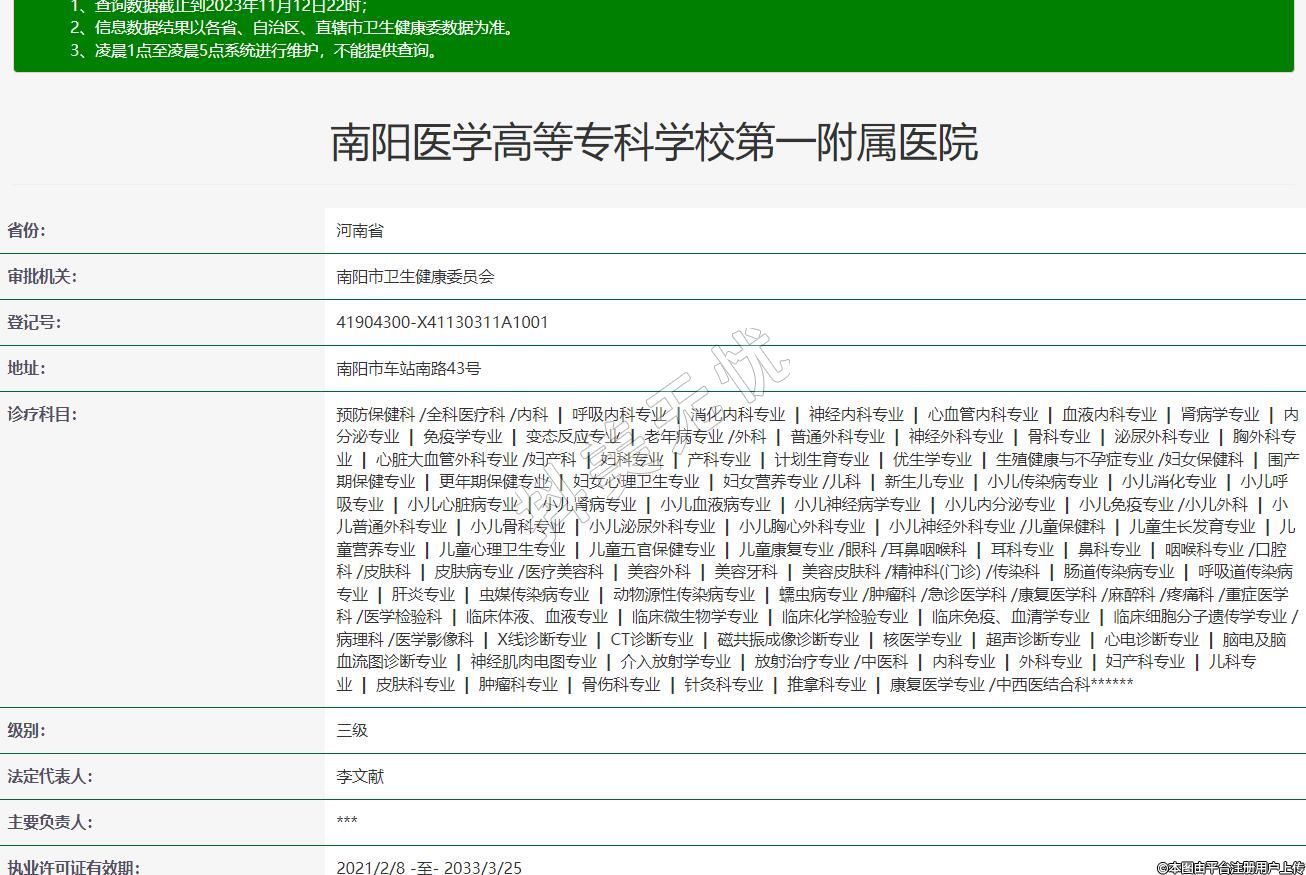The image size is (1306, 875).
Task: Click the legal representative name 李文献
Action: pyautogui.click(x=360, y=776)
